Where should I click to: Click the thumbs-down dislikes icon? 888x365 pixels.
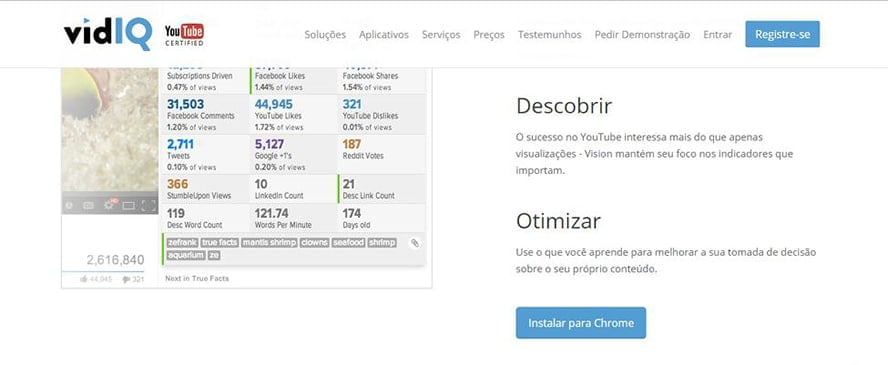[x=126, y=280]
